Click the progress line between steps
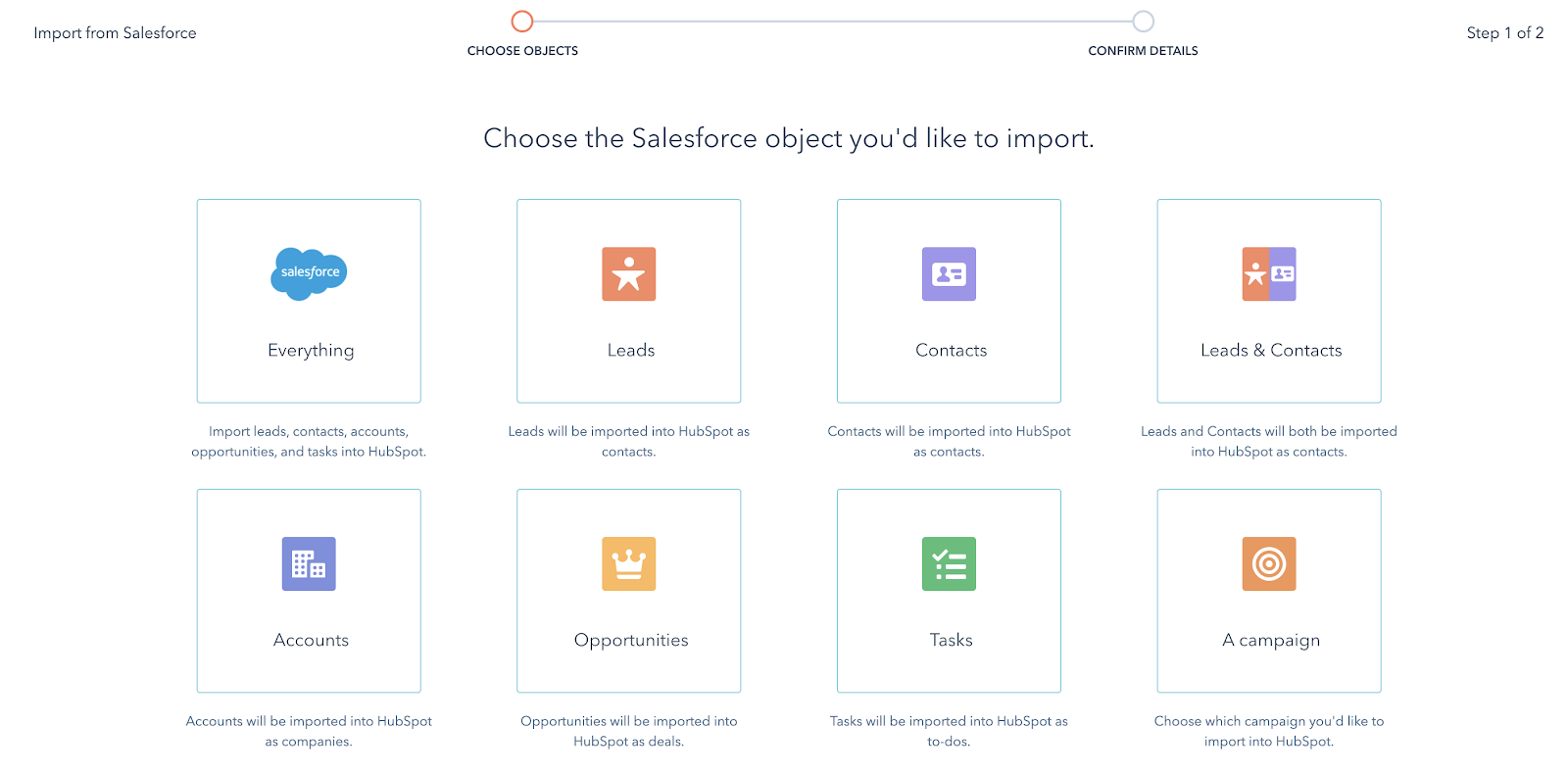Screen dimensions: 1568x774 click(x=833, y=21)
